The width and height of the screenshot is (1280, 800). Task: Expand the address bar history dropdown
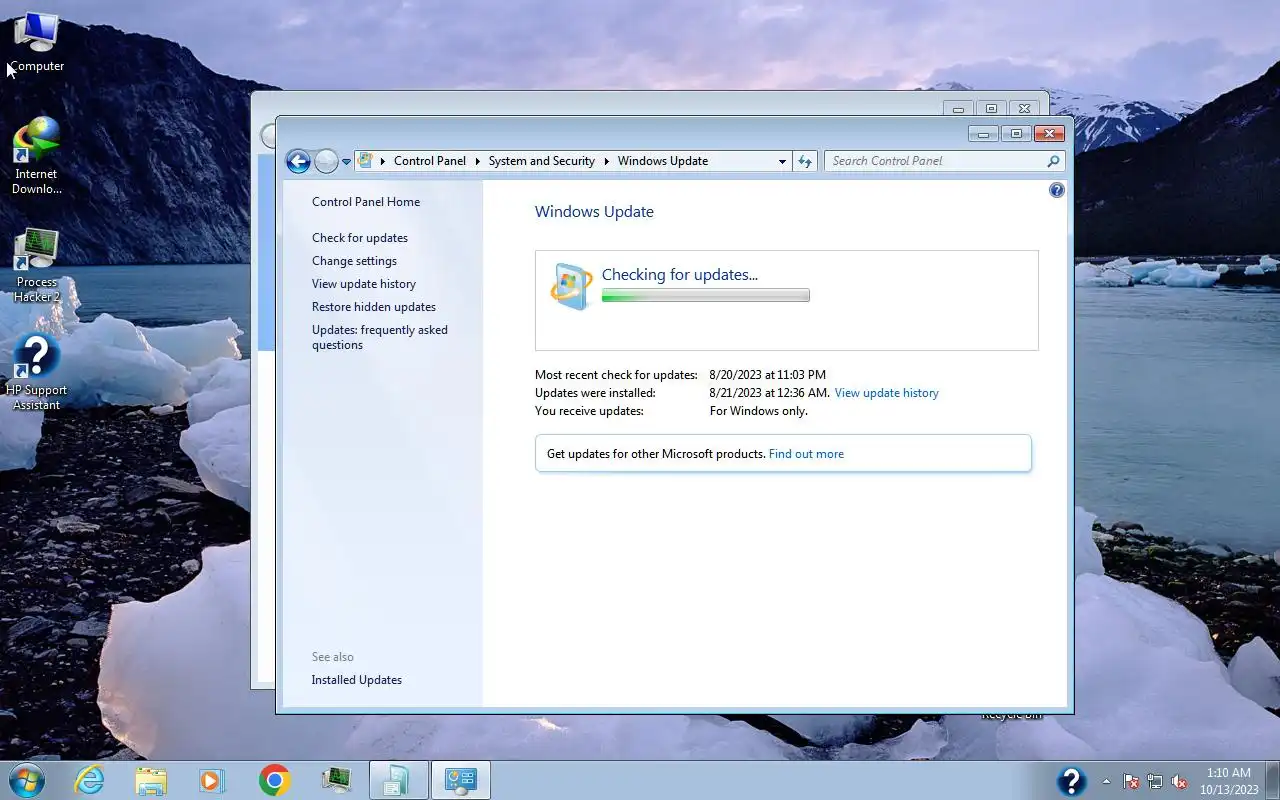pyautogui.click(x=782, y=161)
